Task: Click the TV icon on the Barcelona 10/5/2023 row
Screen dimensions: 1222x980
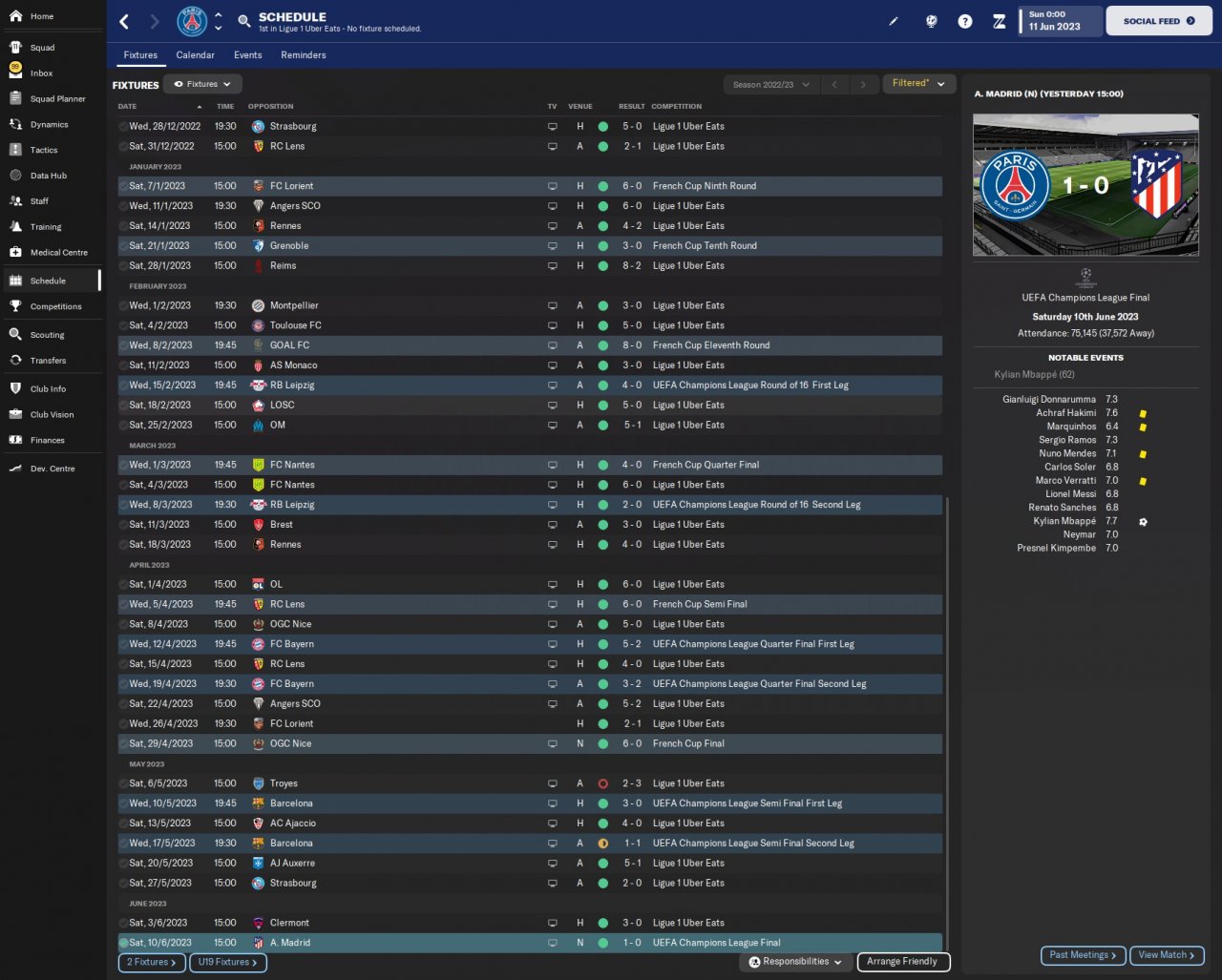Action: pos(552,803)
